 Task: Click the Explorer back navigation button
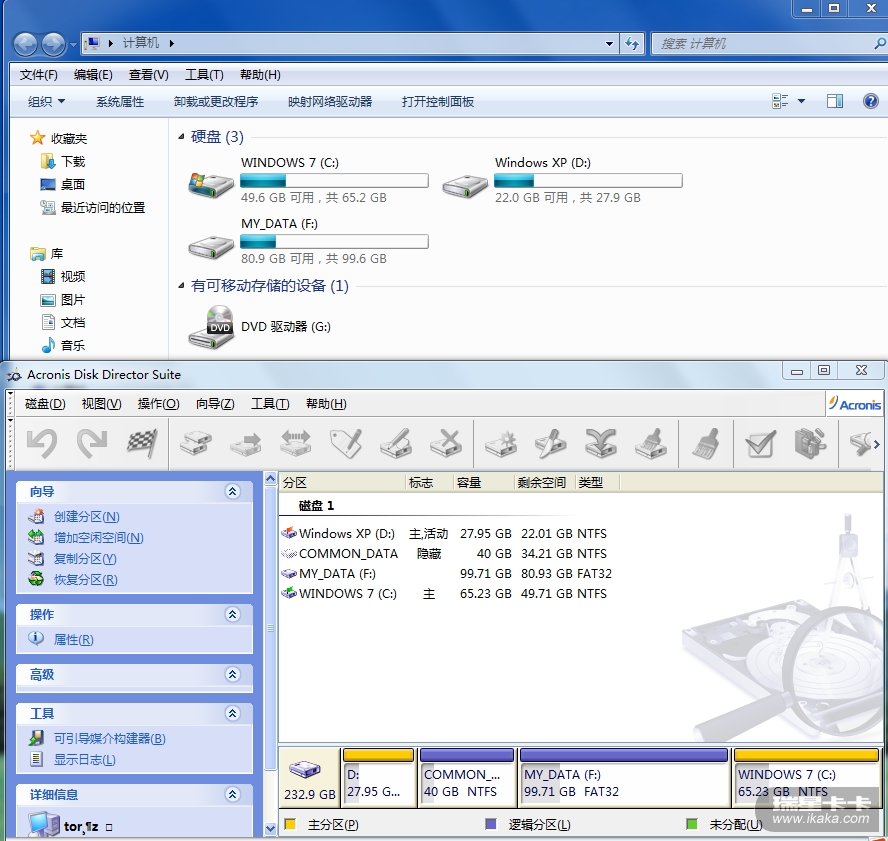(25, 44)
